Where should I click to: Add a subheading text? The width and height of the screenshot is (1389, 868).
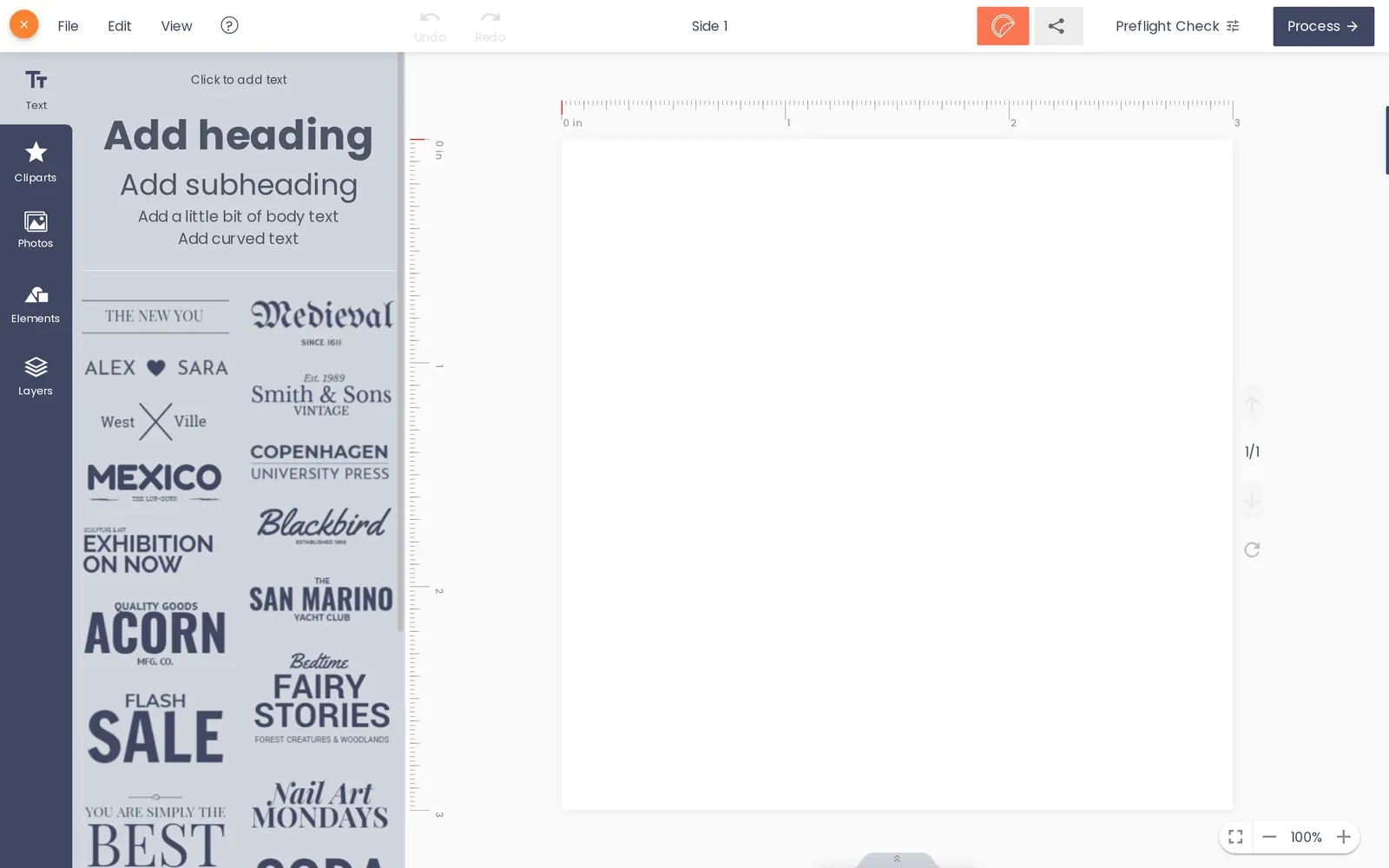coord(238,184)
